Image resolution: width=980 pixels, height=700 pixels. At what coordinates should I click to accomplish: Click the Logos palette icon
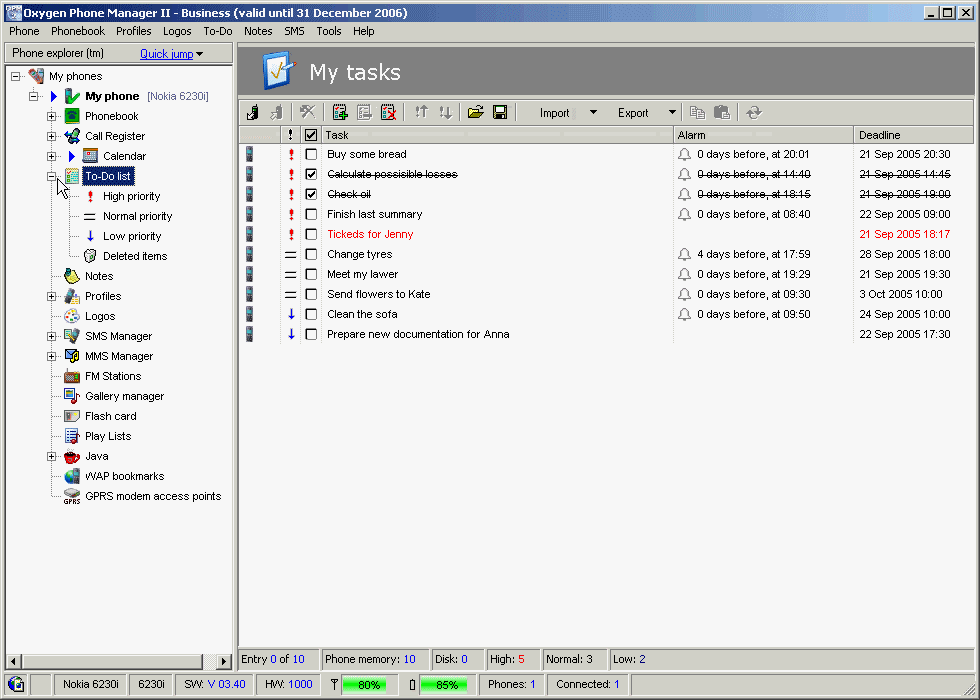click(72, 316)
